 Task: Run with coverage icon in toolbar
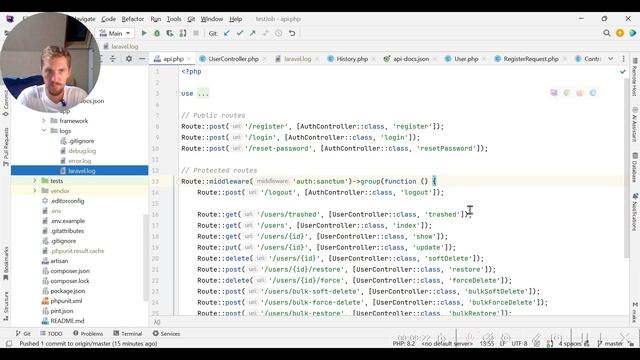click(x=170, y=33)
